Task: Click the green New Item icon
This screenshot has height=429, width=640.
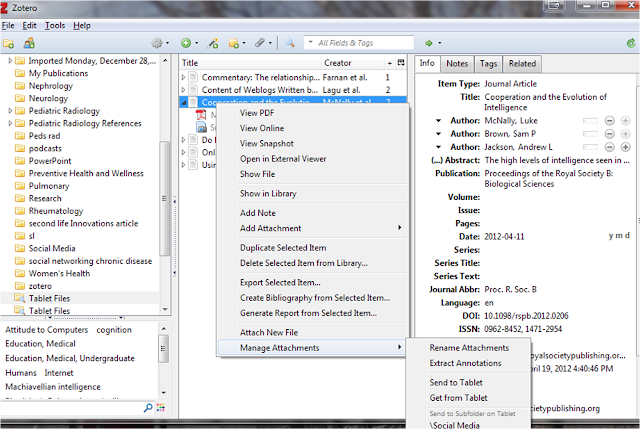Action: click(186, 43)
